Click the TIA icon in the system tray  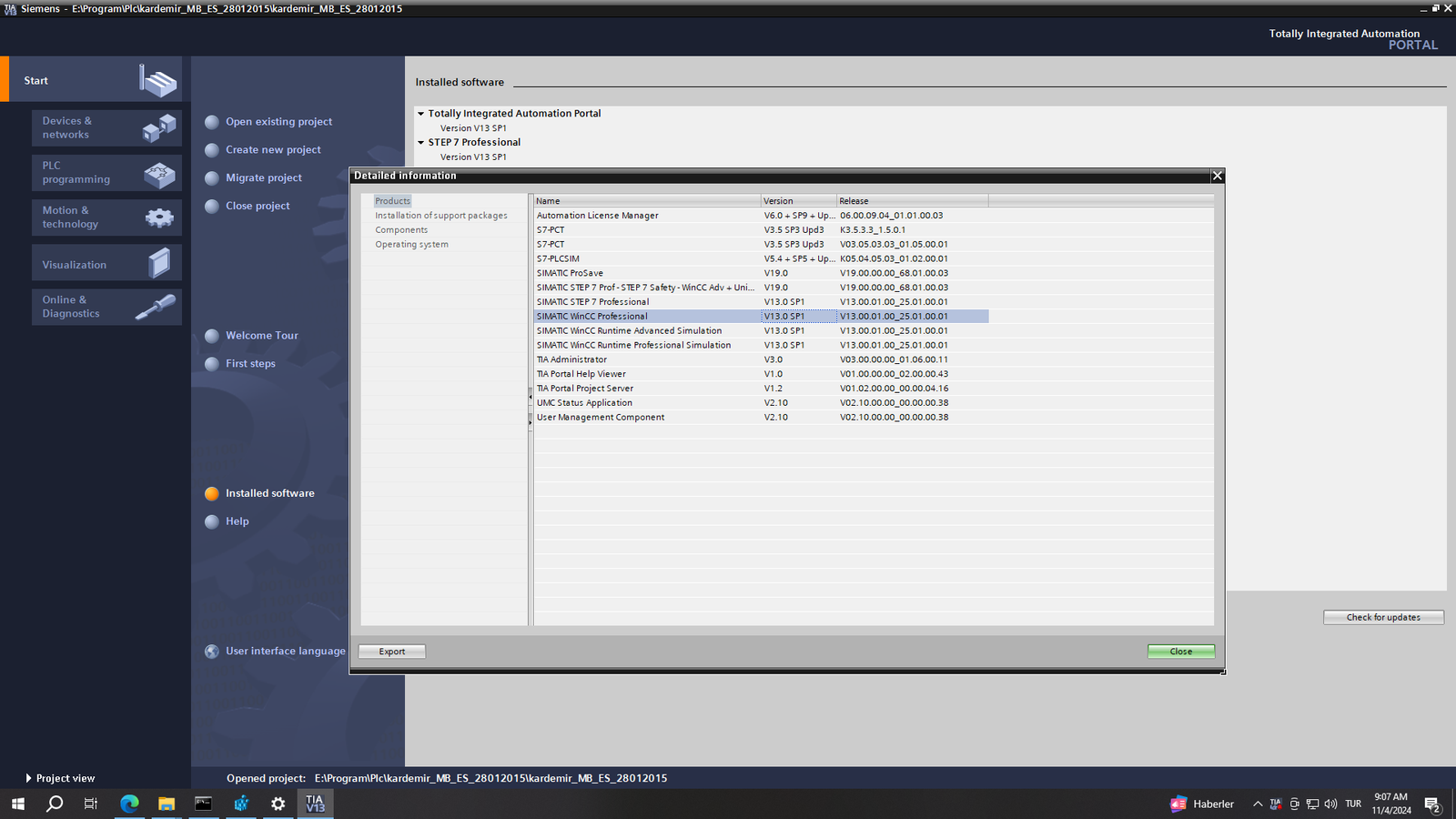coord(1276,804)
